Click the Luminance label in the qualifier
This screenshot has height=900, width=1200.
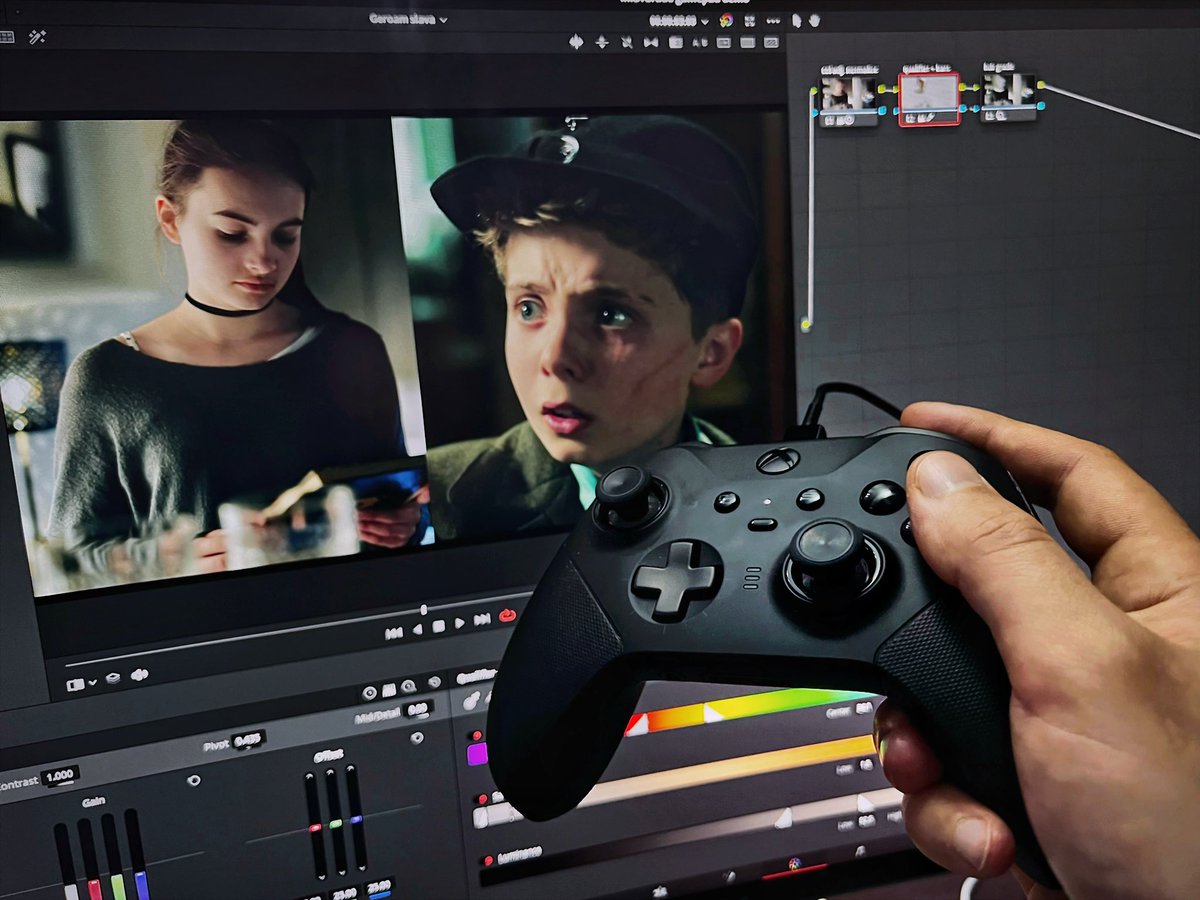(519, 855)
